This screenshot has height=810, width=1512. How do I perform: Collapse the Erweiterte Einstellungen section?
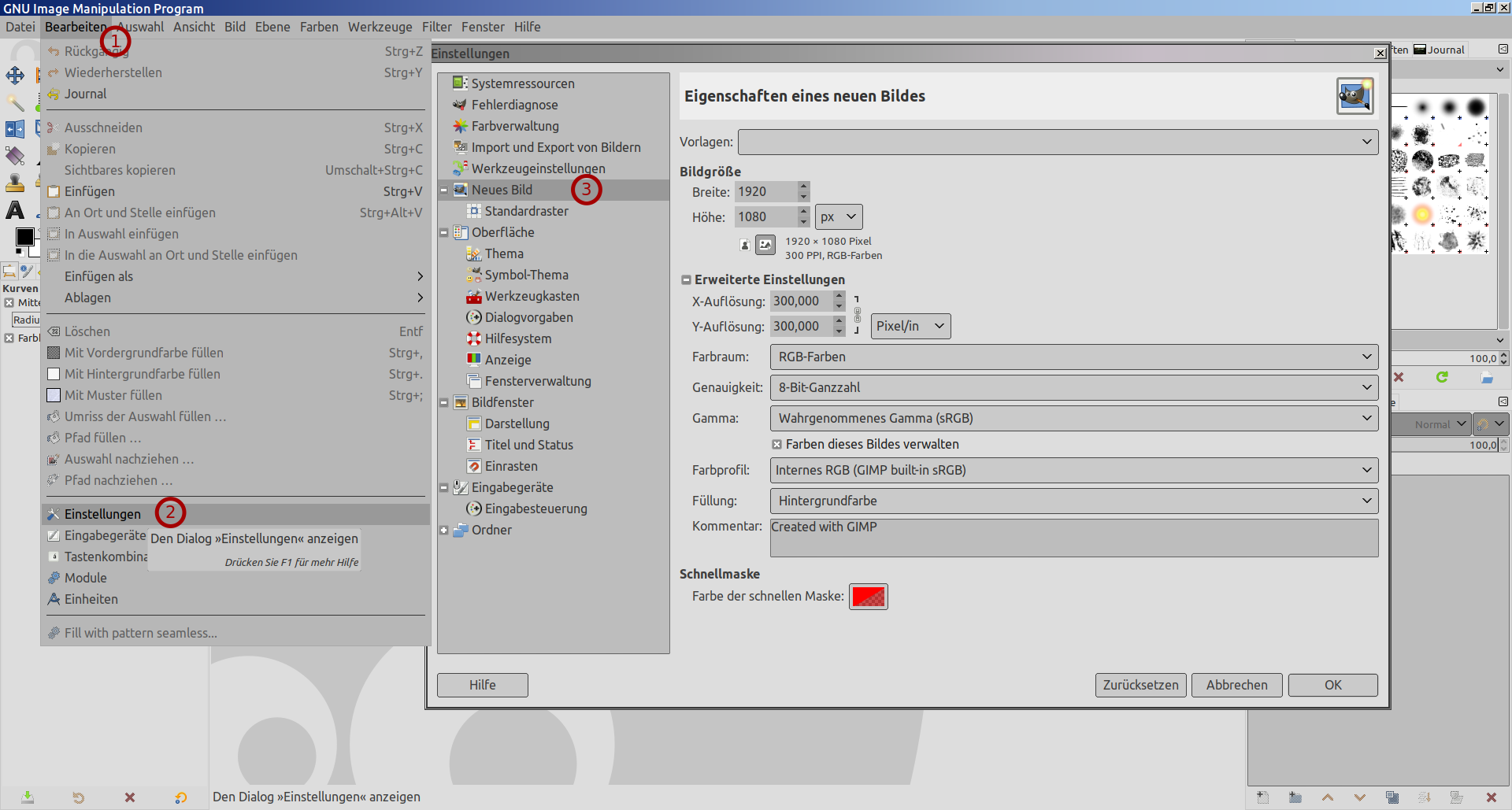tap(686, 280)
